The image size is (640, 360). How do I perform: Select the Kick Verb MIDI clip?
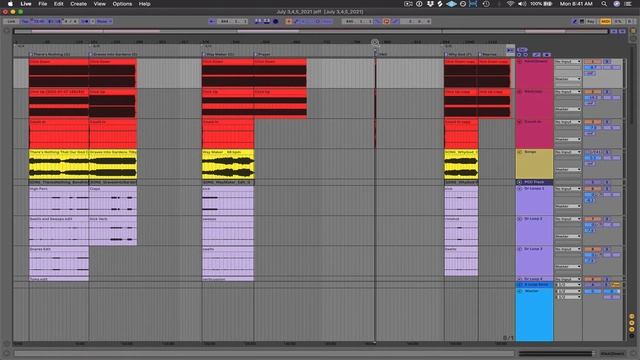click(113, 231)
